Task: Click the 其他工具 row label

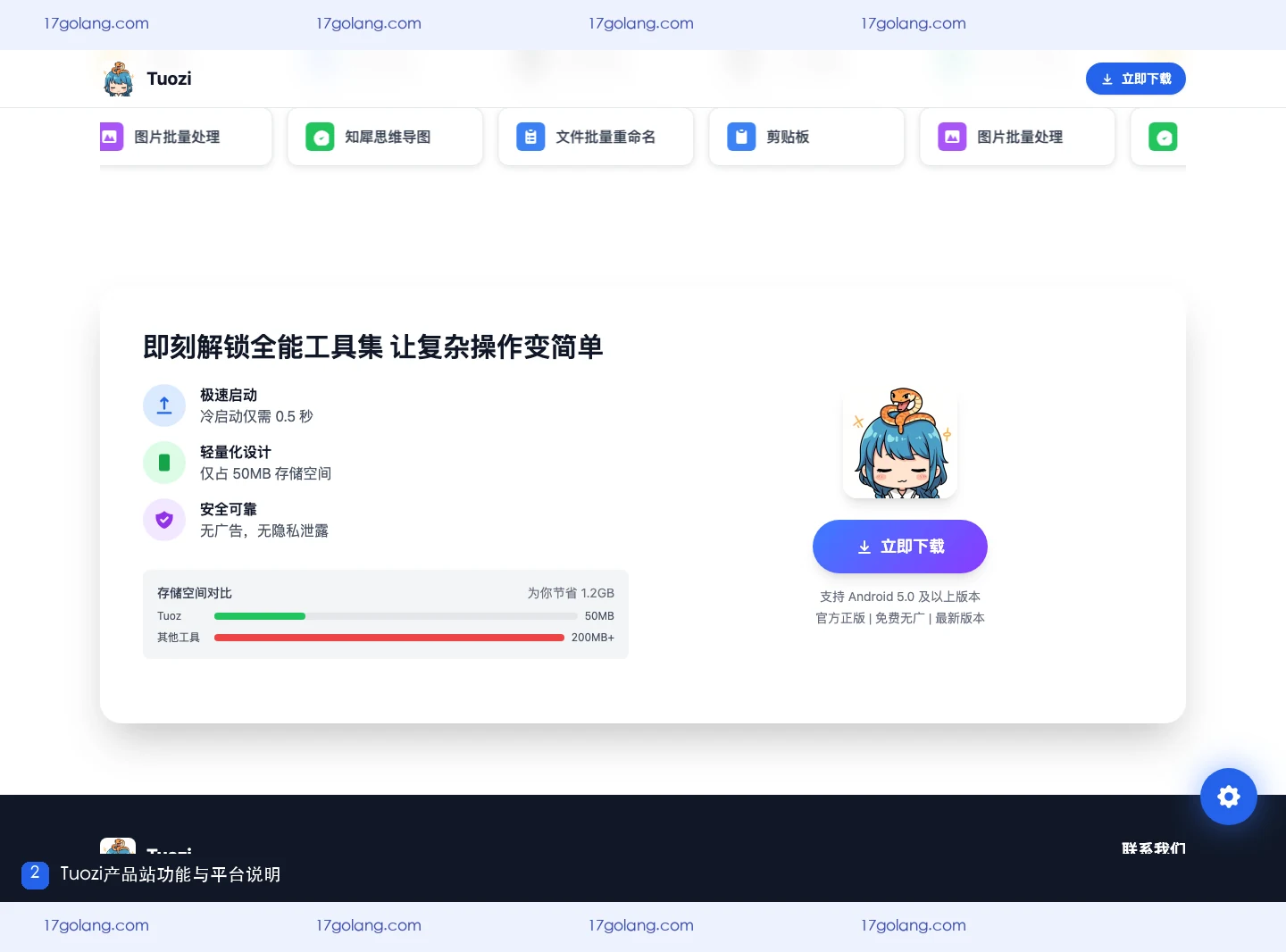Action: (x=179, y=638)
